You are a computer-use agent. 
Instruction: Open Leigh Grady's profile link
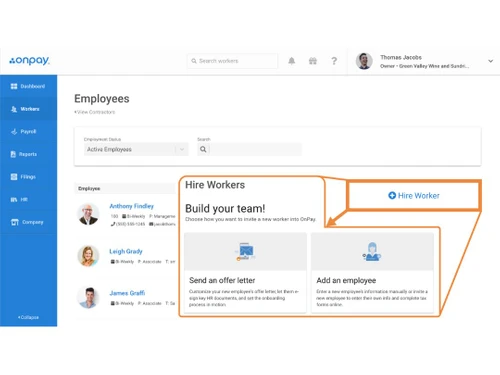[126, 251]
